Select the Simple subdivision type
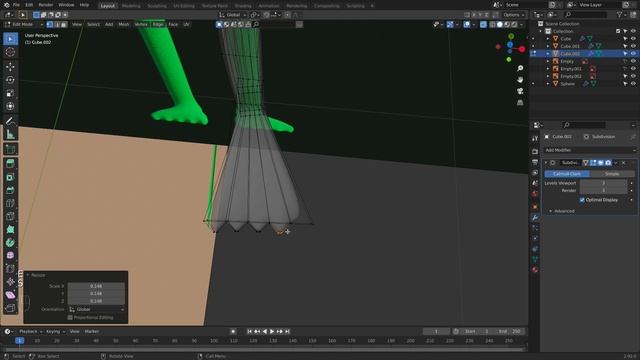This screenshot has height=360, width=640. pyautogui.click(x=612, y=174)
